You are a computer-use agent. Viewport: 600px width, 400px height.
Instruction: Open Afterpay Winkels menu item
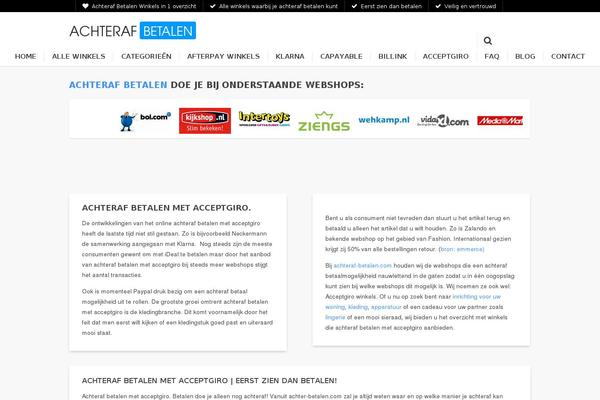click(x=223, y=56)
